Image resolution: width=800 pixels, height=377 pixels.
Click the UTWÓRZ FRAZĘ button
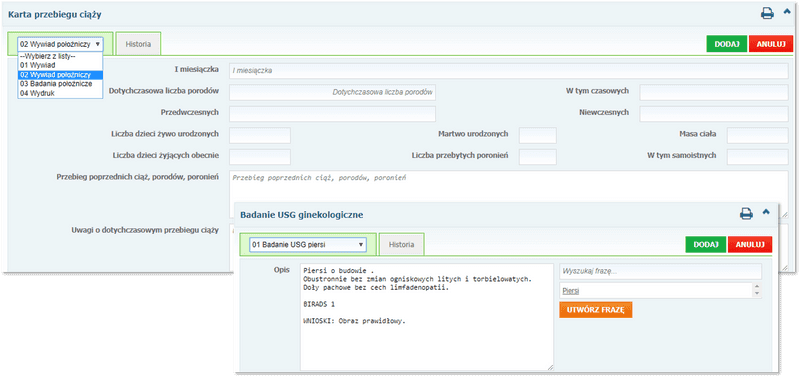596,309
